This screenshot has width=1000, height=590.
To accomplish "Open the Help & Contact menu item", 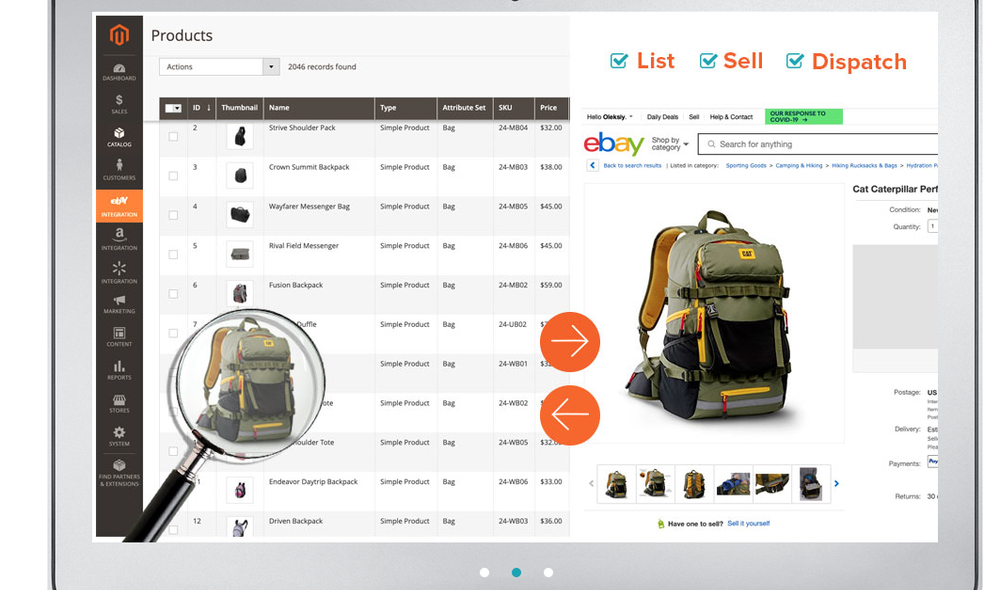I will click(731, 116).
